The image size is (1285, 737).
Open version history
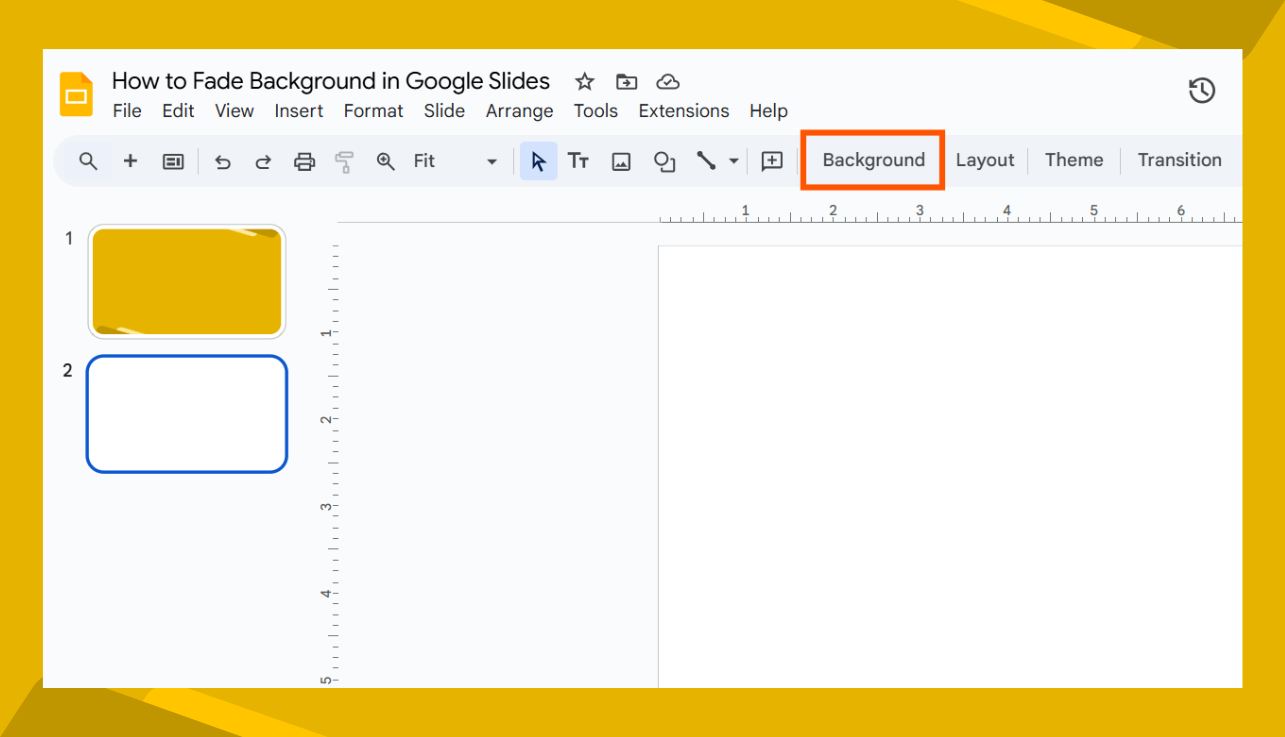pos(1201,89)
